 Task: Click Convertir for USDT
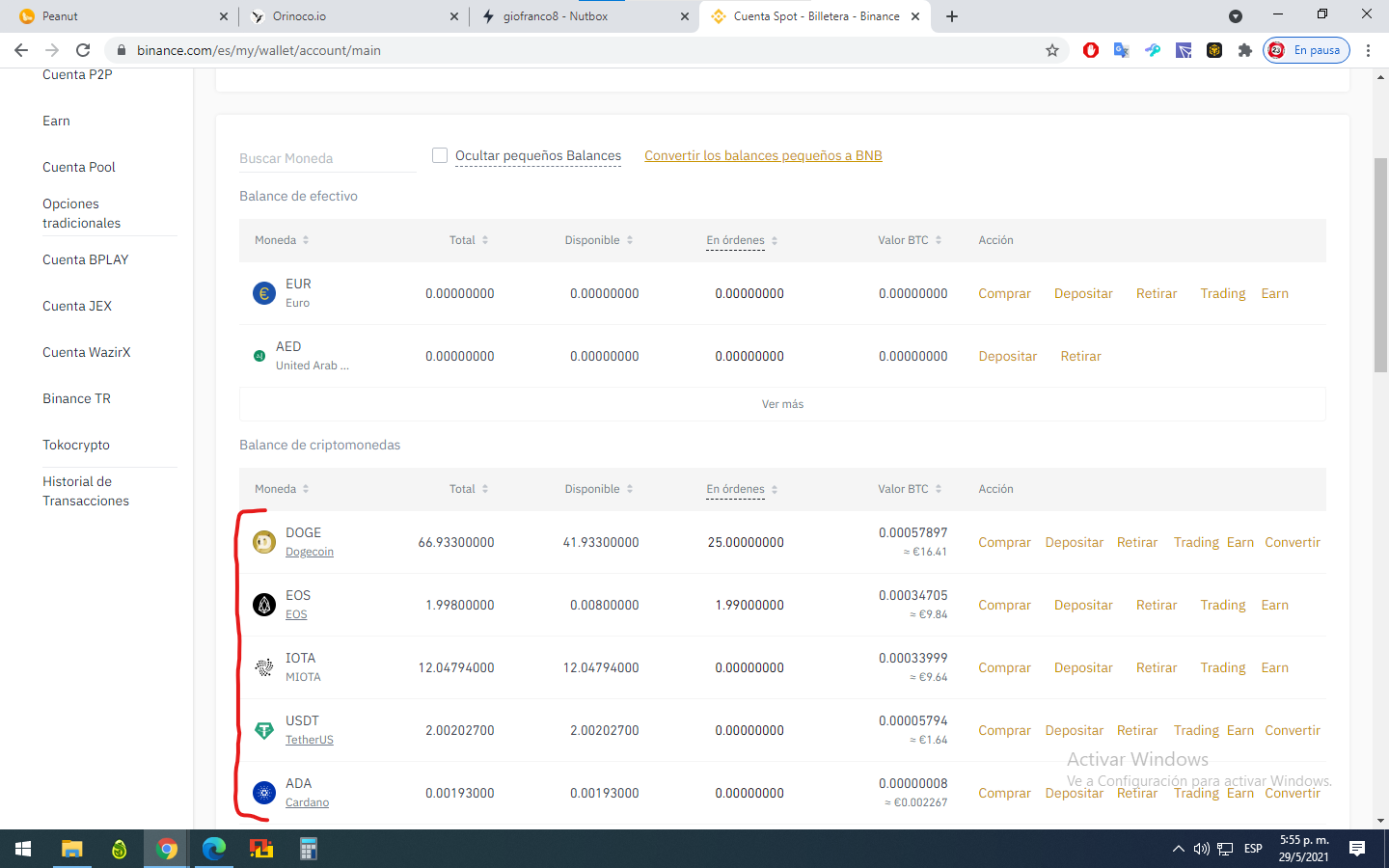coord(1293,730)
